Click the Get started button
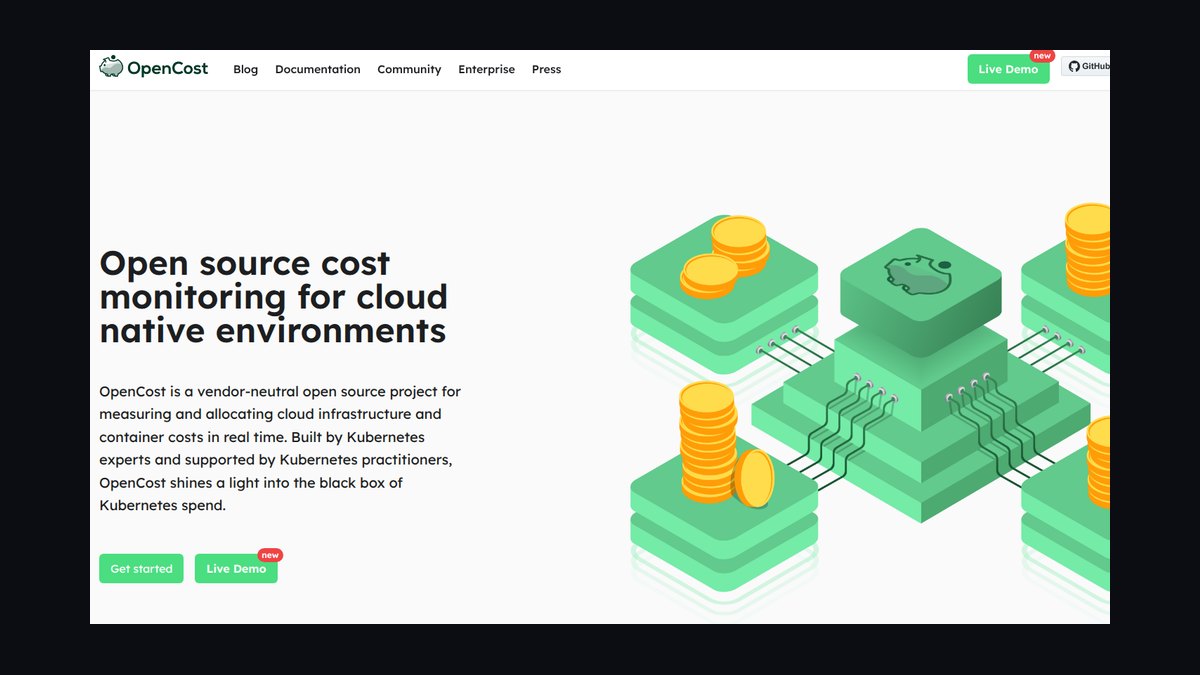The height and width of the screenshot is (675, 1200). [x=141, y=568]
